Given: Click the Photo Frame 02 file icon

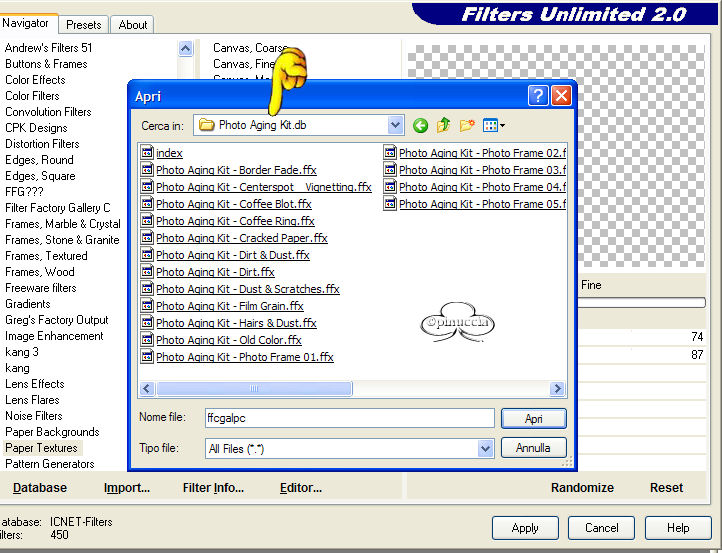Looking at the screenshot, I should coord(390,152).
